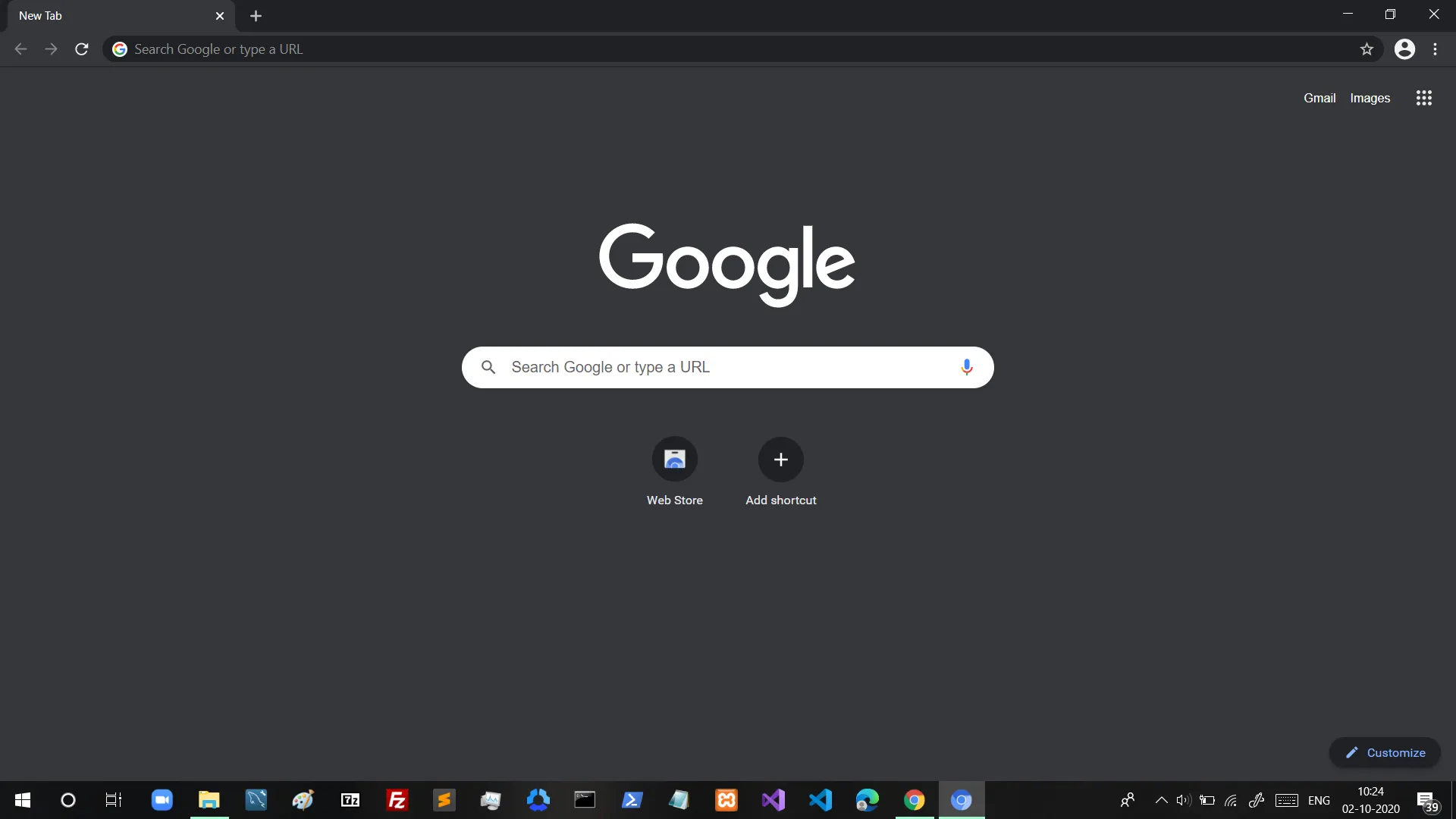This screenshot has height=819, width=1456.
Task: Click the Search Google input box
Action: click(x=727, y=367)
